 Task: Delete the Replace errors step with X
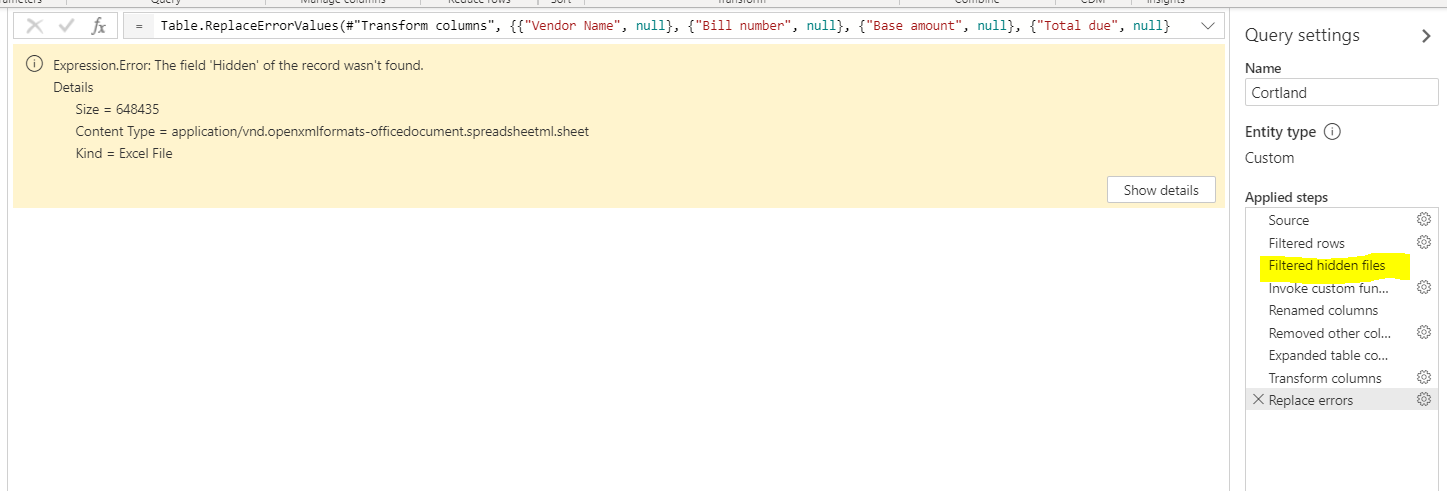(1258, 399)
